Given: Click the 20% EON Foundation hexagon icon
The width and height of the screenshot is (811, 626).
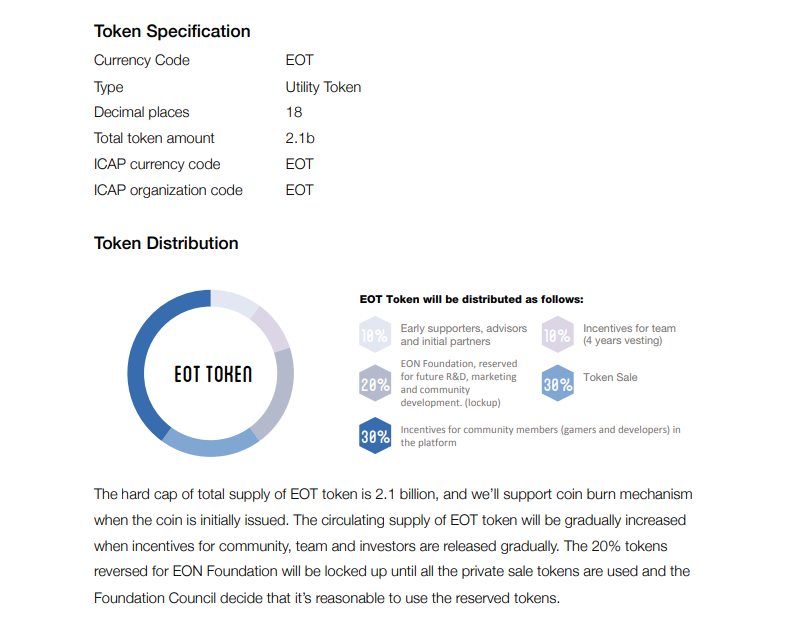Looking at the screenshot, I should [x=374, y=384].
